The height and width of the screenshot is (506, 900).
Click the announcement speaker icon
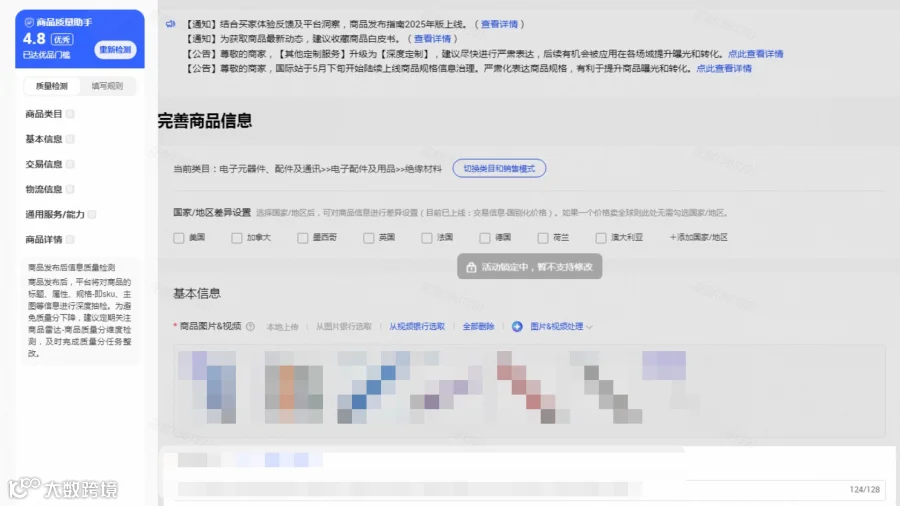point(170,24)
